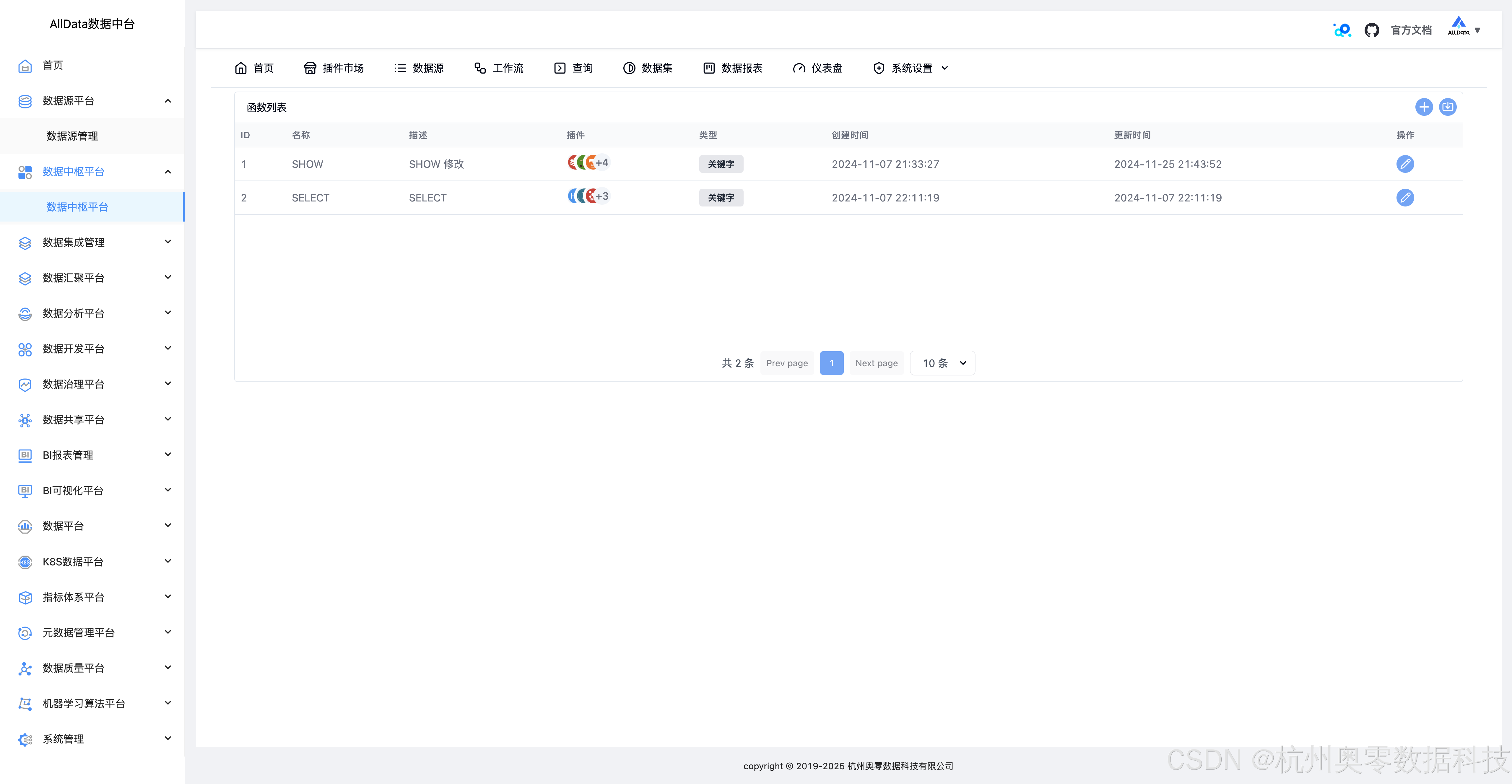1512x784 pixels.
Task: Open 查询 in top navigation
Action: pyautogui.click(x=573, y=68)
